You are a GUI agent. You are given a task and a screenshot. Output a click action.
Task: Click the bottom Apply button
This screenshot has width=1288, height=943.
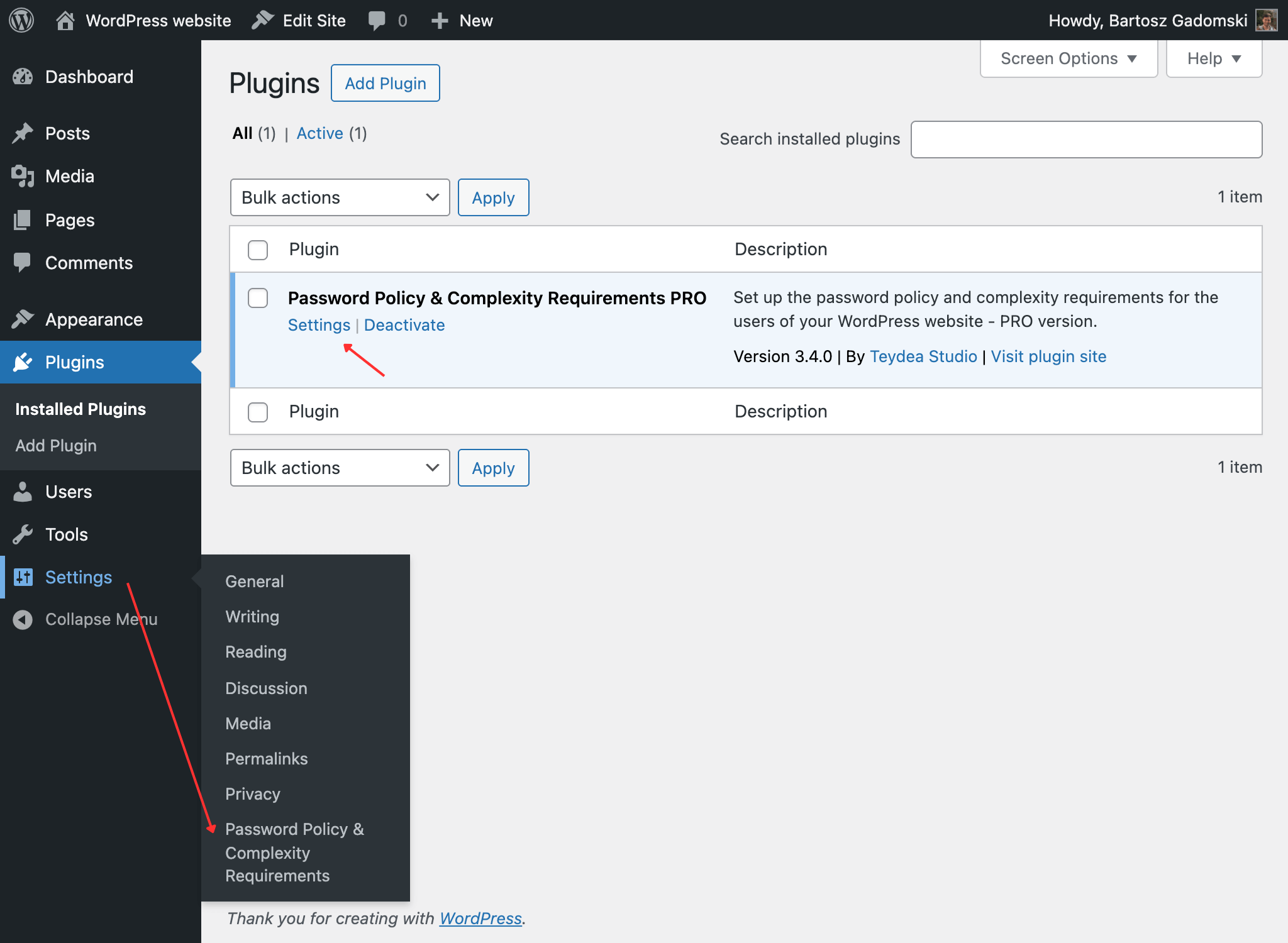click(493, 468)
